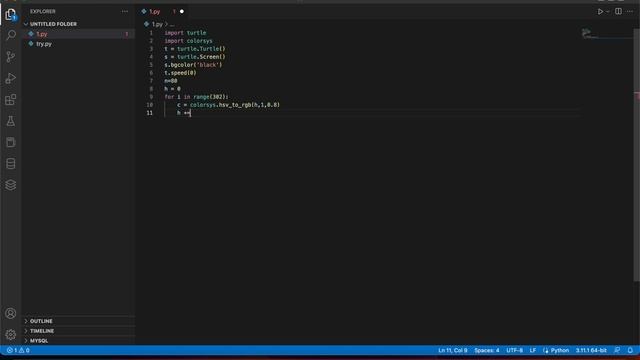Viewport: 640px width, 360px height.
Task: Click the breadcrumb ellipsis after 1.py
Action: pyautogui.click(x=172, y=24)
